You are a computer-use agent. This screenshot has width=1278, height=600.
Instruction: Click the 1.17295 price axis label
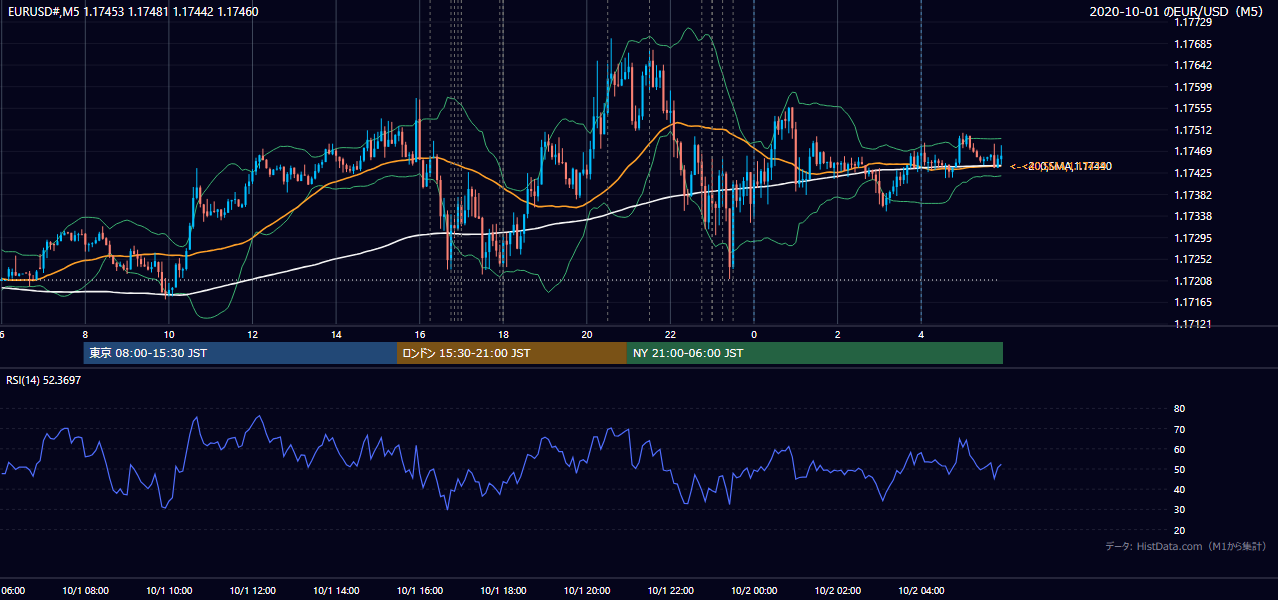point(1194,238)
